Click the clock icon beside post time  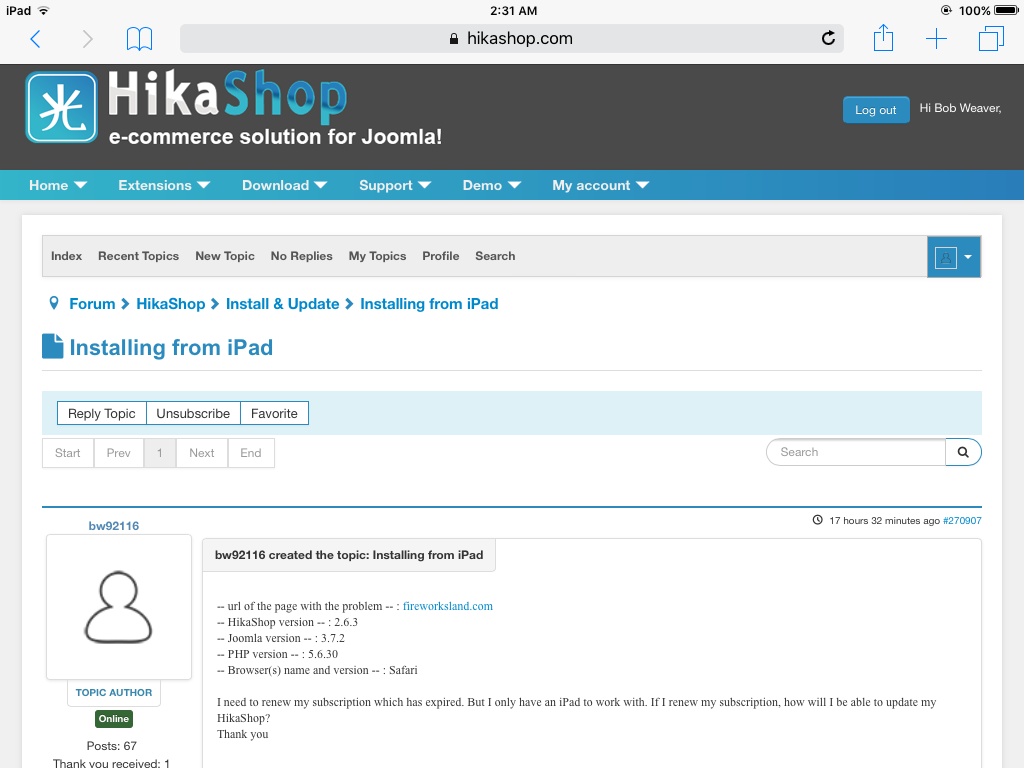point(817,520)
